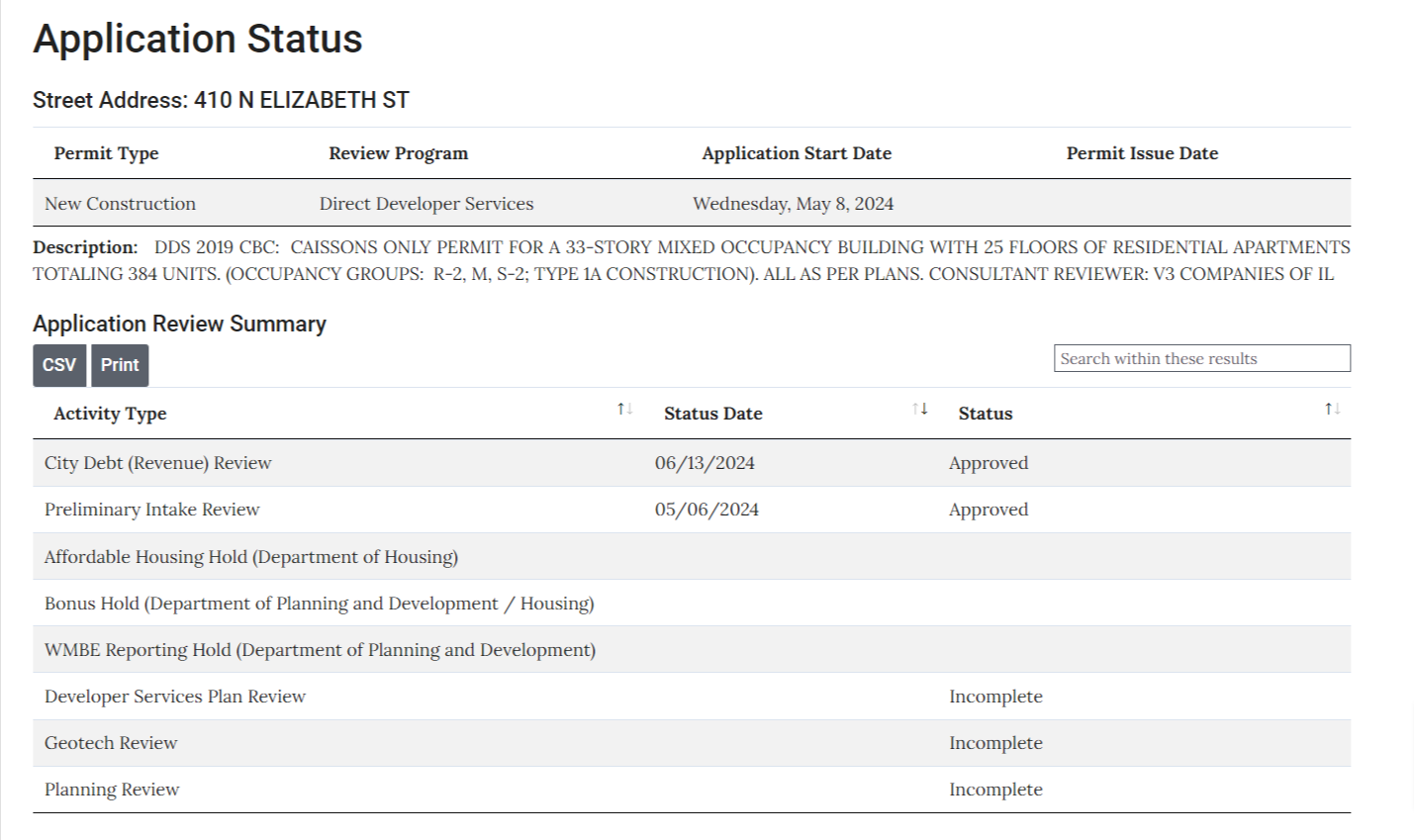Sort by Status Date arrows icon
Viewport: 1414px width, 840px height.
[920, 409]
